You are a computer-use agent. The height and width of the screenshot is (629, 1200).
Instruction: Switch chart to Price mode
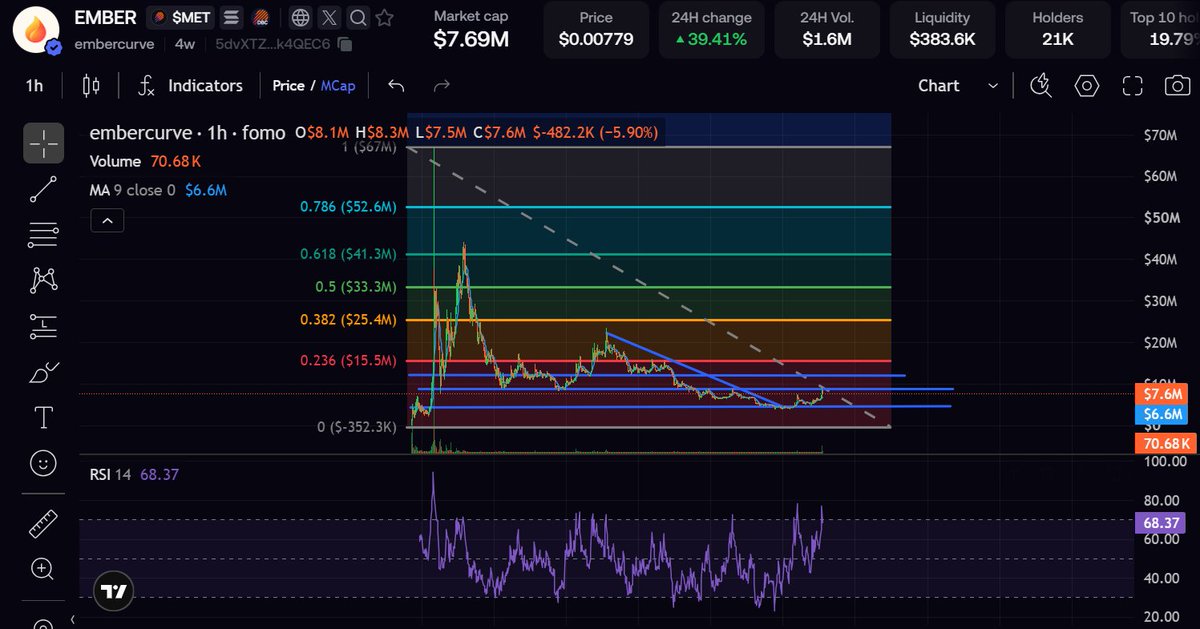coord(288,86)
